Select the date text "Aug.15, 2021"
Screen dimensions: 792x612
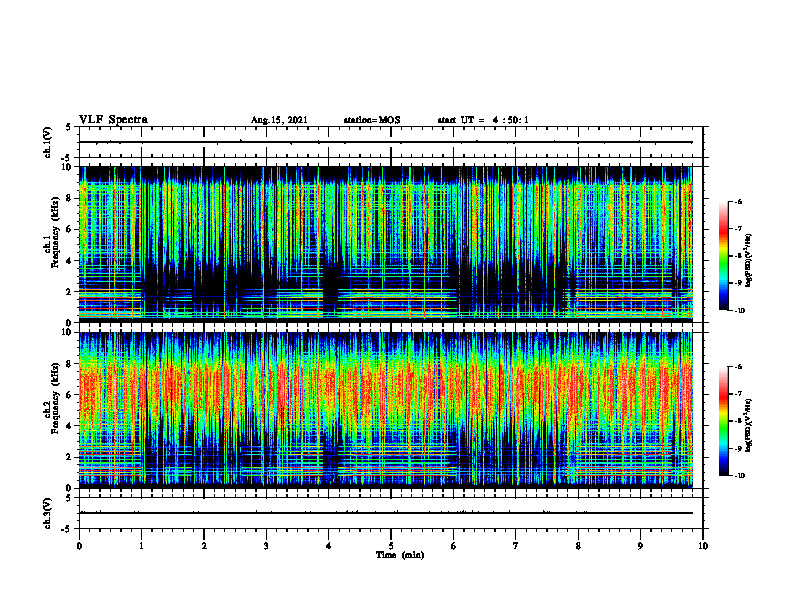[279, 120]
